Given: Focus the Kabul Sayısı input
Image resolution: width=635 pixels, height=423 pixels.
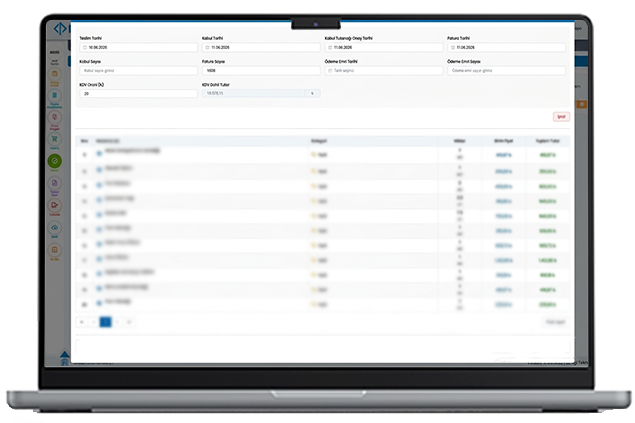Looking at the screenshot, I should 139,70.
